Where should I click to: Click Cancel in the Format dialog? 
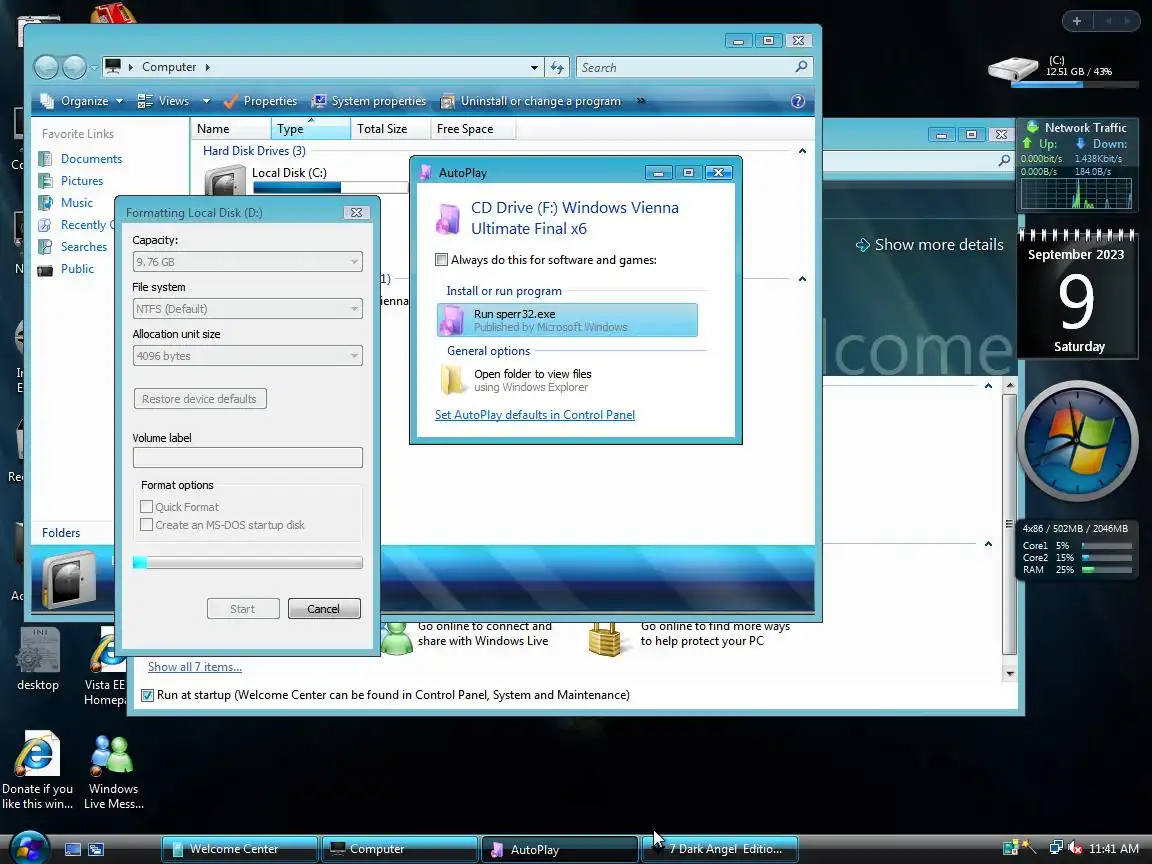tap(324, 608)
